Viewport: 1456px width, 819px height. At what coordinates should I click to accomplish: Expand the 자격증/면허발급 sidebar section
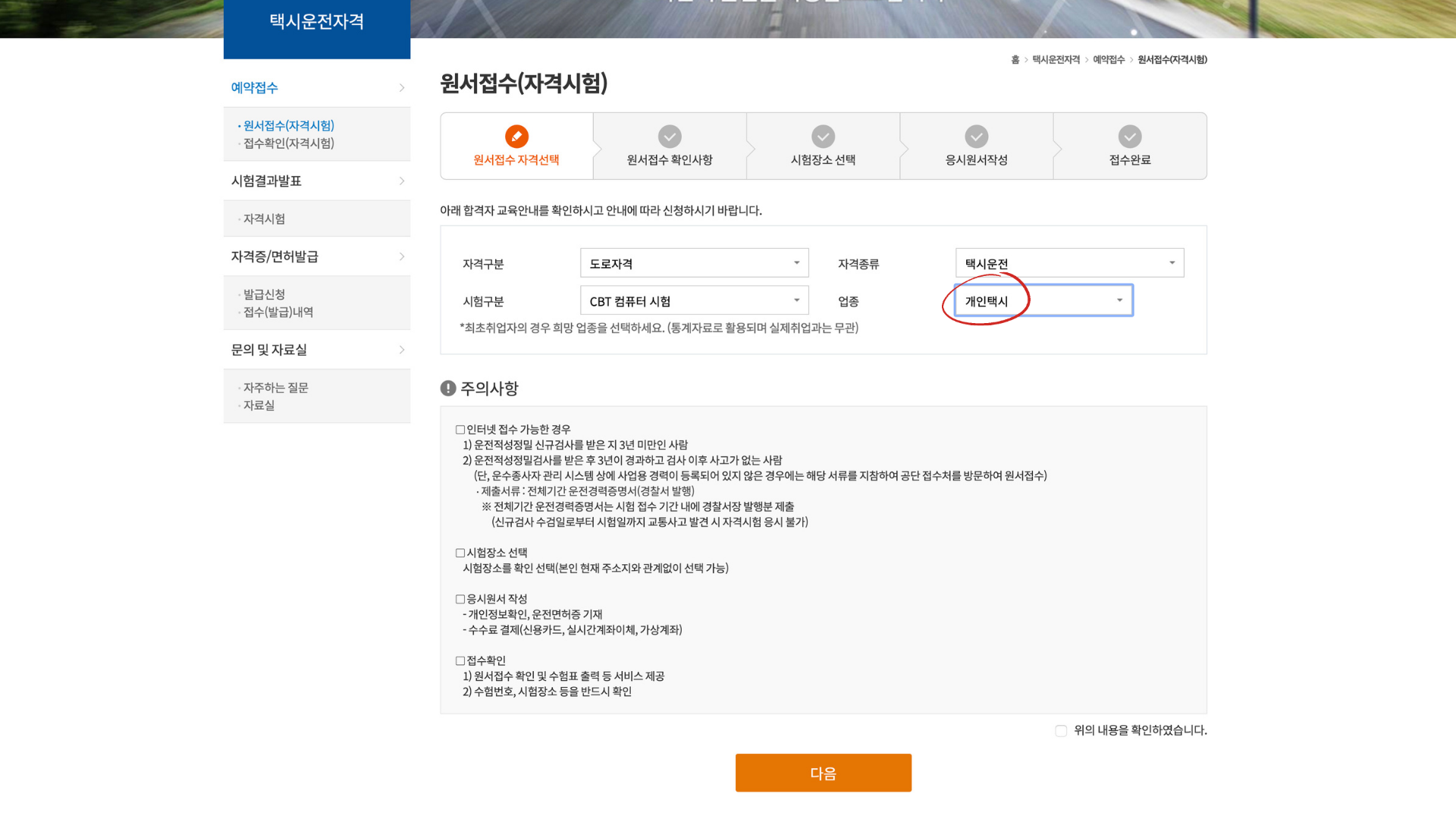pyautogui.click(x=402, y=256)
